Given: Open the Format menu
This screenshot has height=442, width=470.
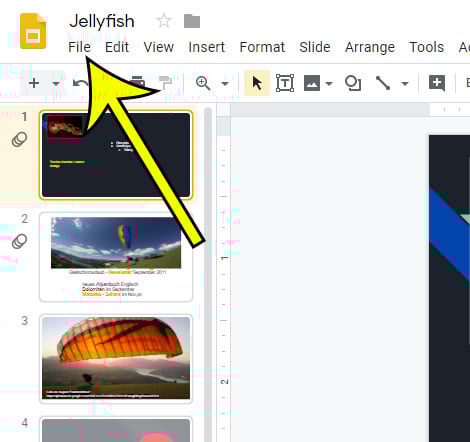Looking at the screenshot, I should [262, 47].
